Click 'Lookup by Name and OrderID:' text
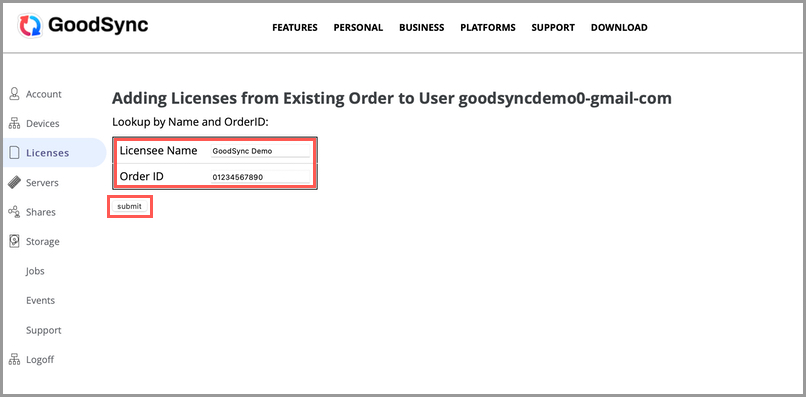 click(x=191, y=123)
